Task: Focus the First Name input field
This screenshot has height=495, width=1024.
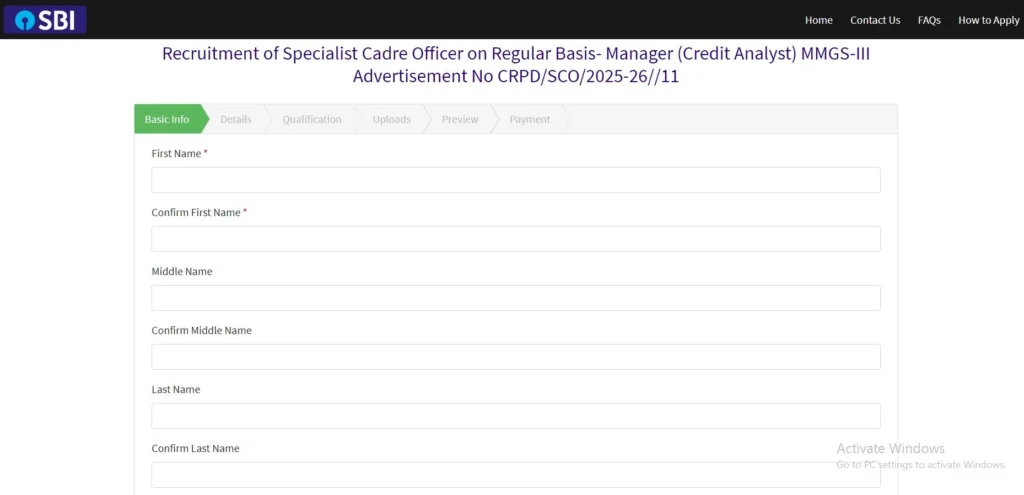Action: (x=516, y=180)
